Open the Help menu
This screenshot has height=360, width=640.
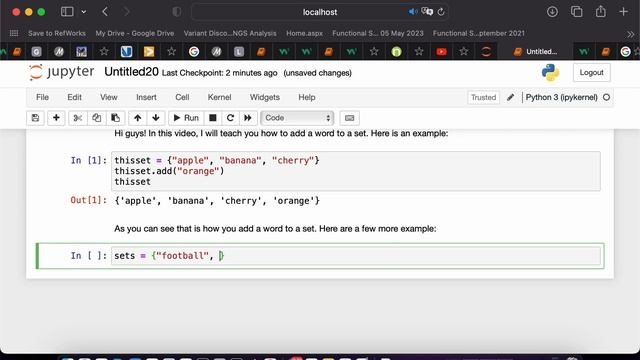[x=307, y=98]
